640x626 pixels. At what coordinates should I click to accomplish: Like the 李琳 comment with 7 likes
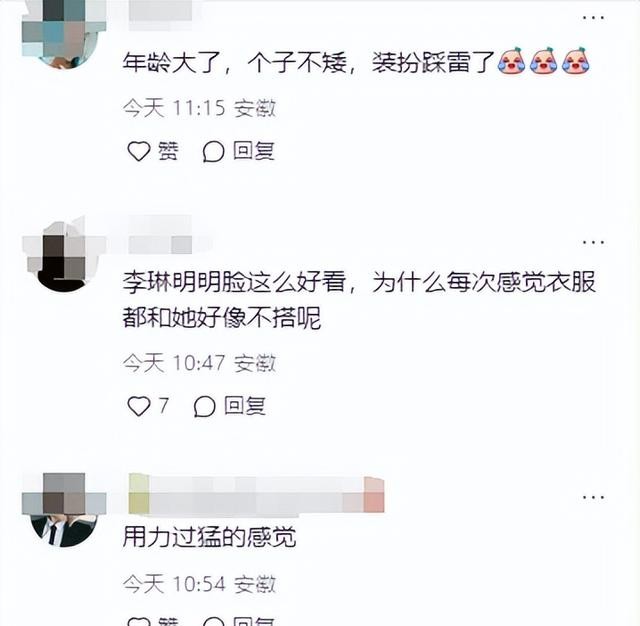coord(139,406)
